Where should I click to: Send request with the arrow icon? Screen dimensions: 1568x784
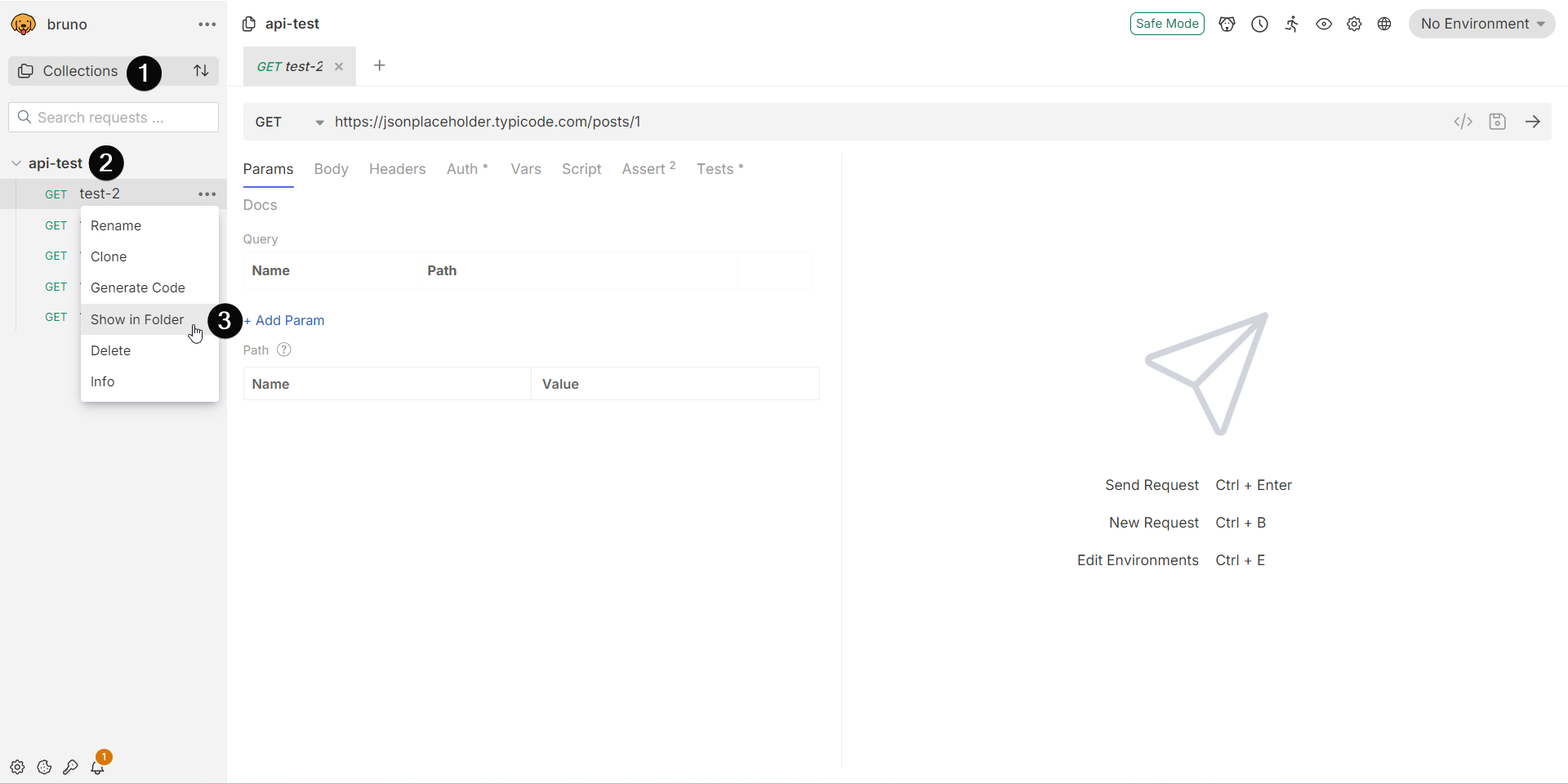coord(1533,122)
